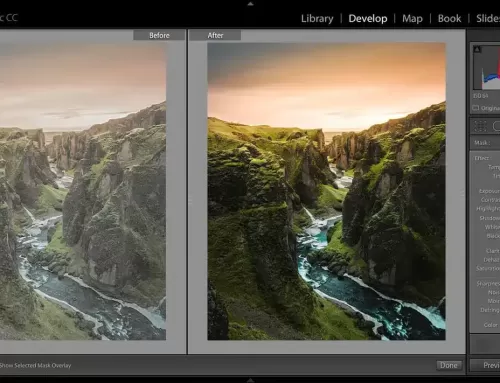Toggle the bottom filmstrip panel arrow
This screenshot has width=500, height=383.
(250, 380)
